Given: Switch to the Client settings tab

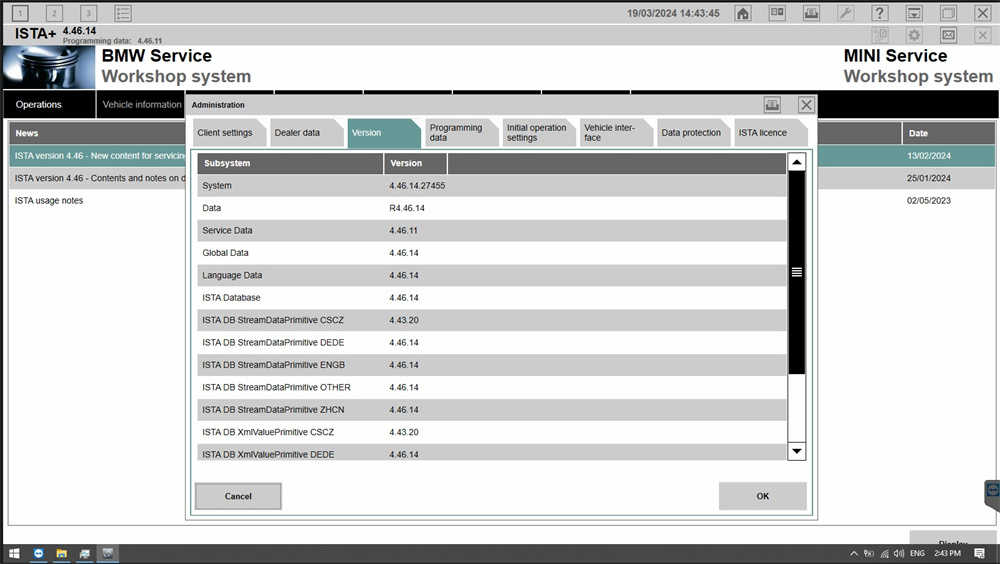Looking at the screenshot, I should (225, 133).
